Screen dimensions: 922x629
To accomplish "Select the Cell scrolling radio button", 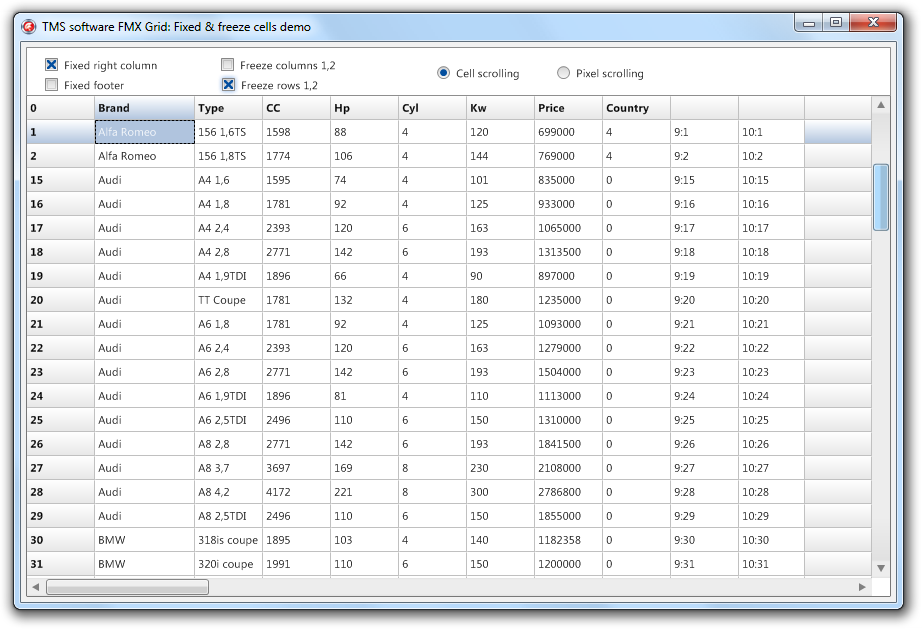I will (443, 73).
